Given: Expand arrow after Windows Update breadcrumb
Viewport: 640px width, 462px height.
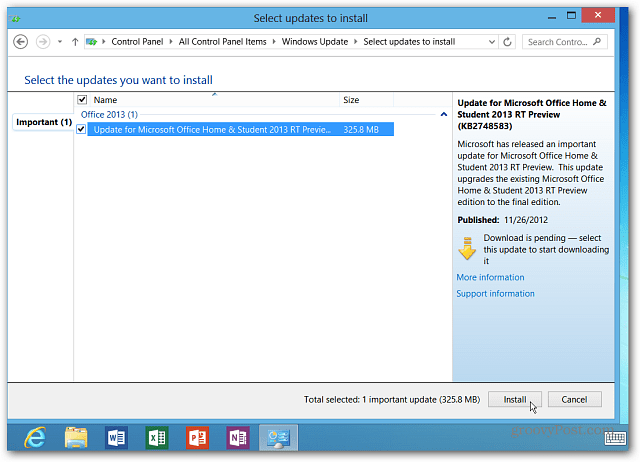Looking at the screenshot, I should tap(356, 42).
